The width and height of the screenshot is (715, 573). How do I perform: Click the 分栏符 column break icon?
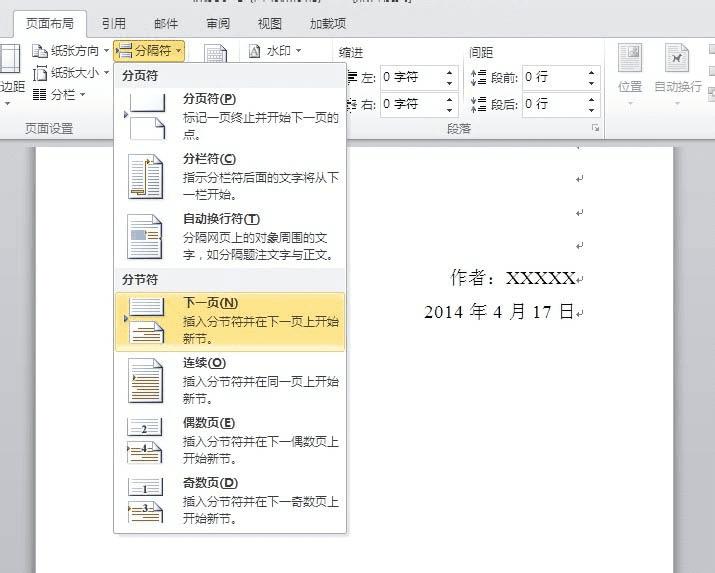click(x=145, y=177)
